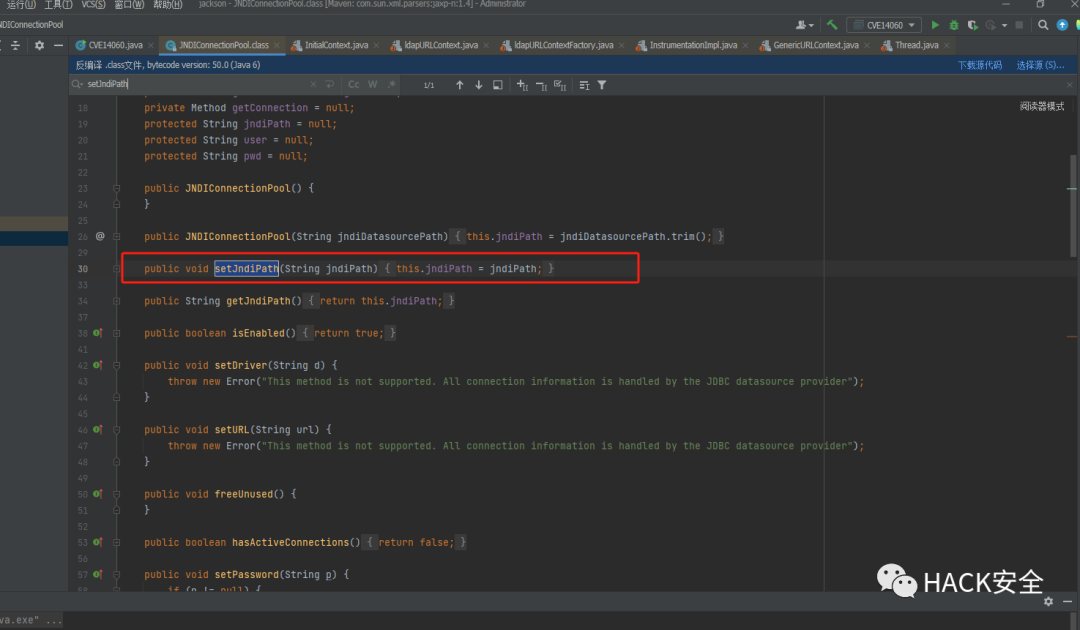
Task: Build project with the green hammer icon
Action: point(832,25)
